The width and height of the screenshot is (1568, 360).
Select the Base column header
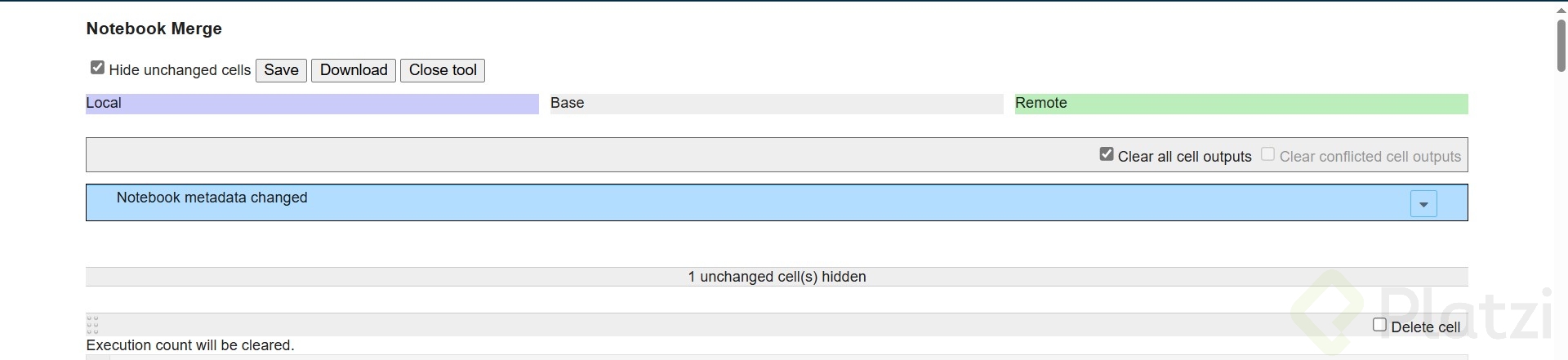point(776,104)
